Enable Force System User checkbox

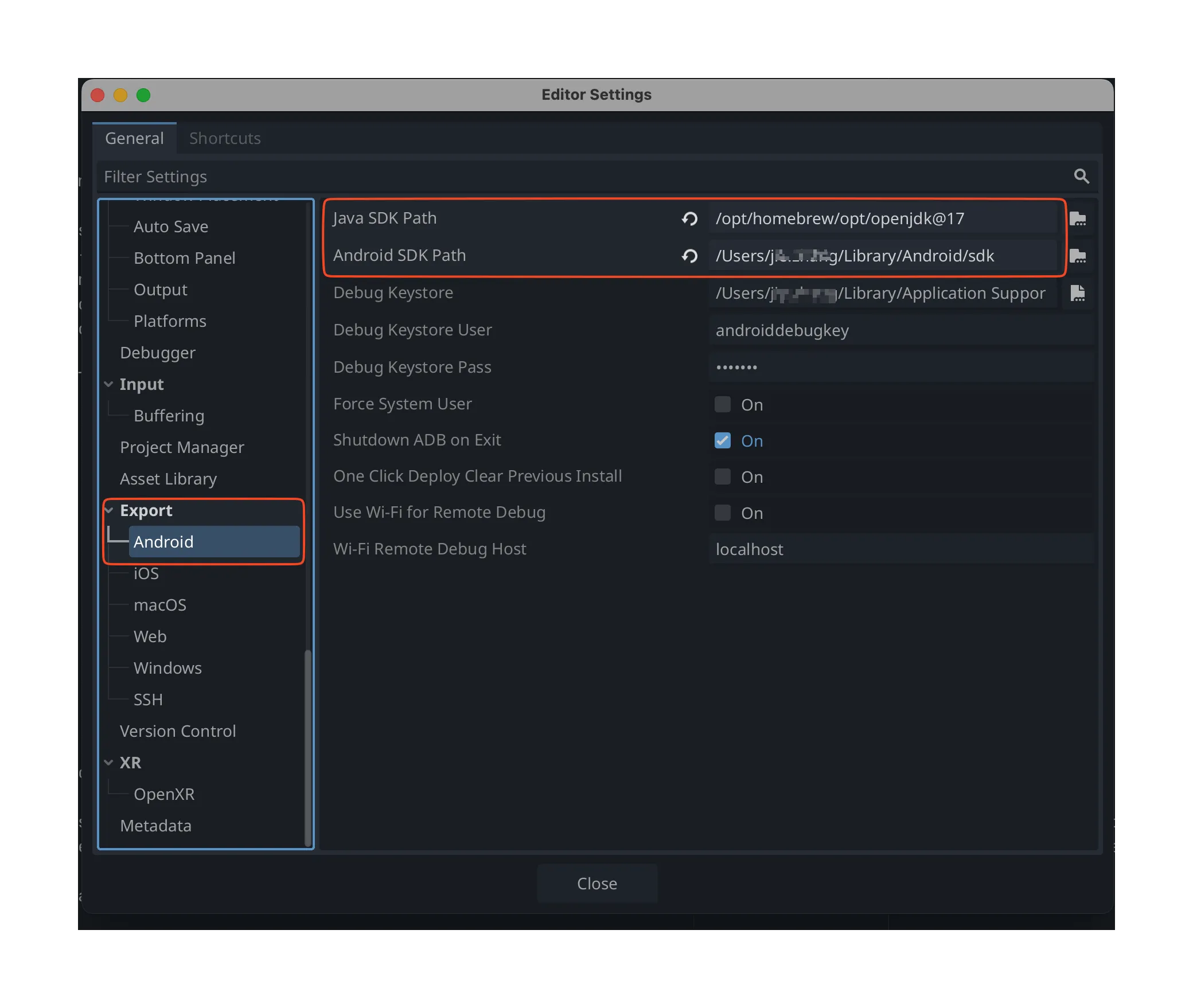point(723,404)
